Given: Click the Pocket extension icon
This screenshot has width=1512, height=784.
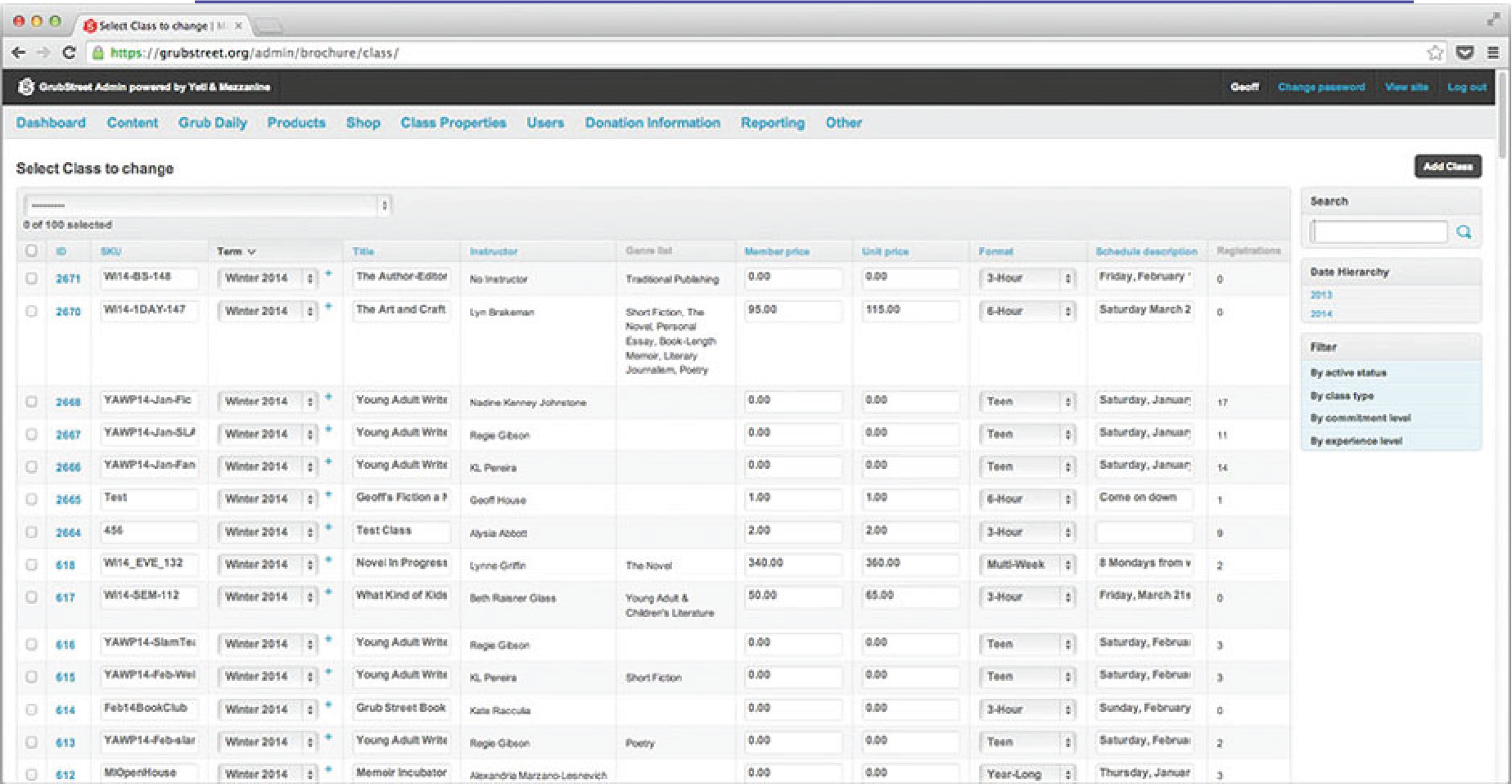Looking at the screenshot, I should coord(1465,53).
